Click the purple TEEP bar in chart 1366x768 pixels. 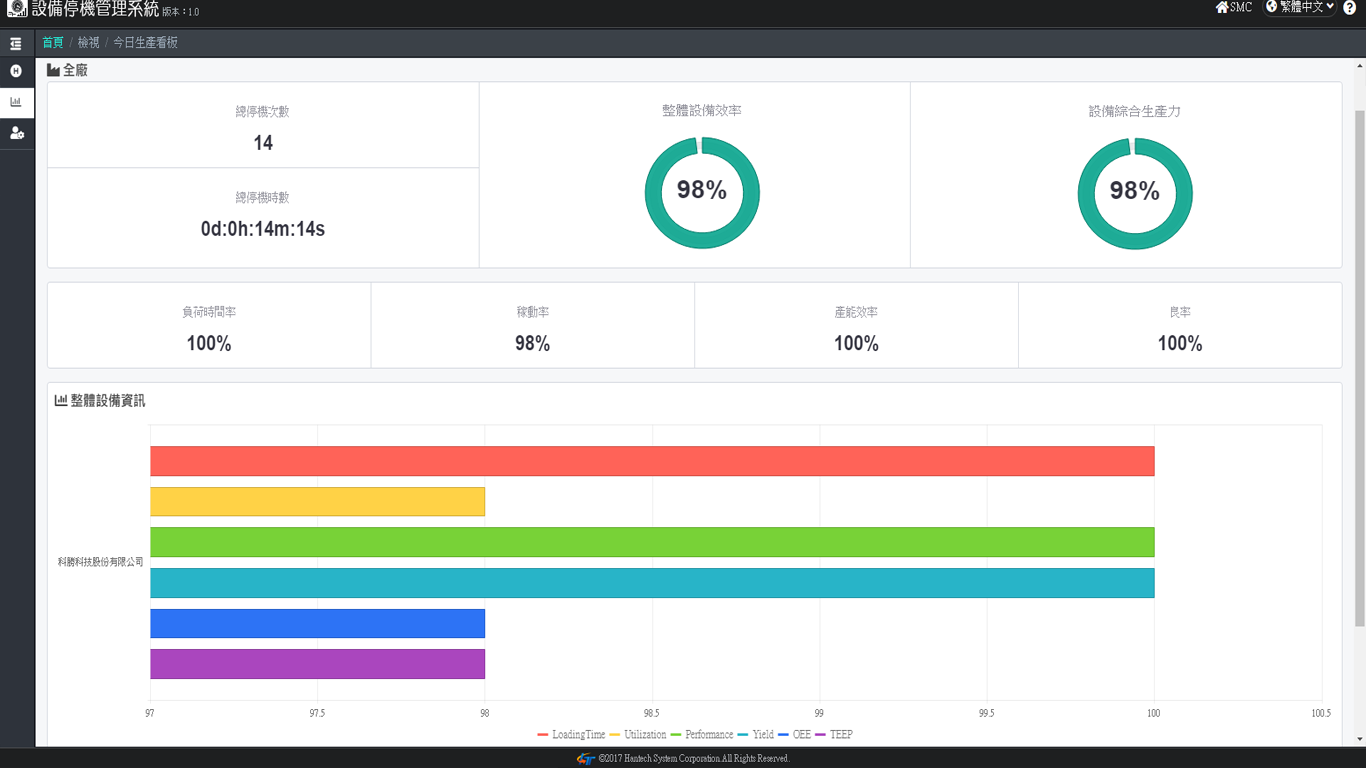click(x=317, y=664)
